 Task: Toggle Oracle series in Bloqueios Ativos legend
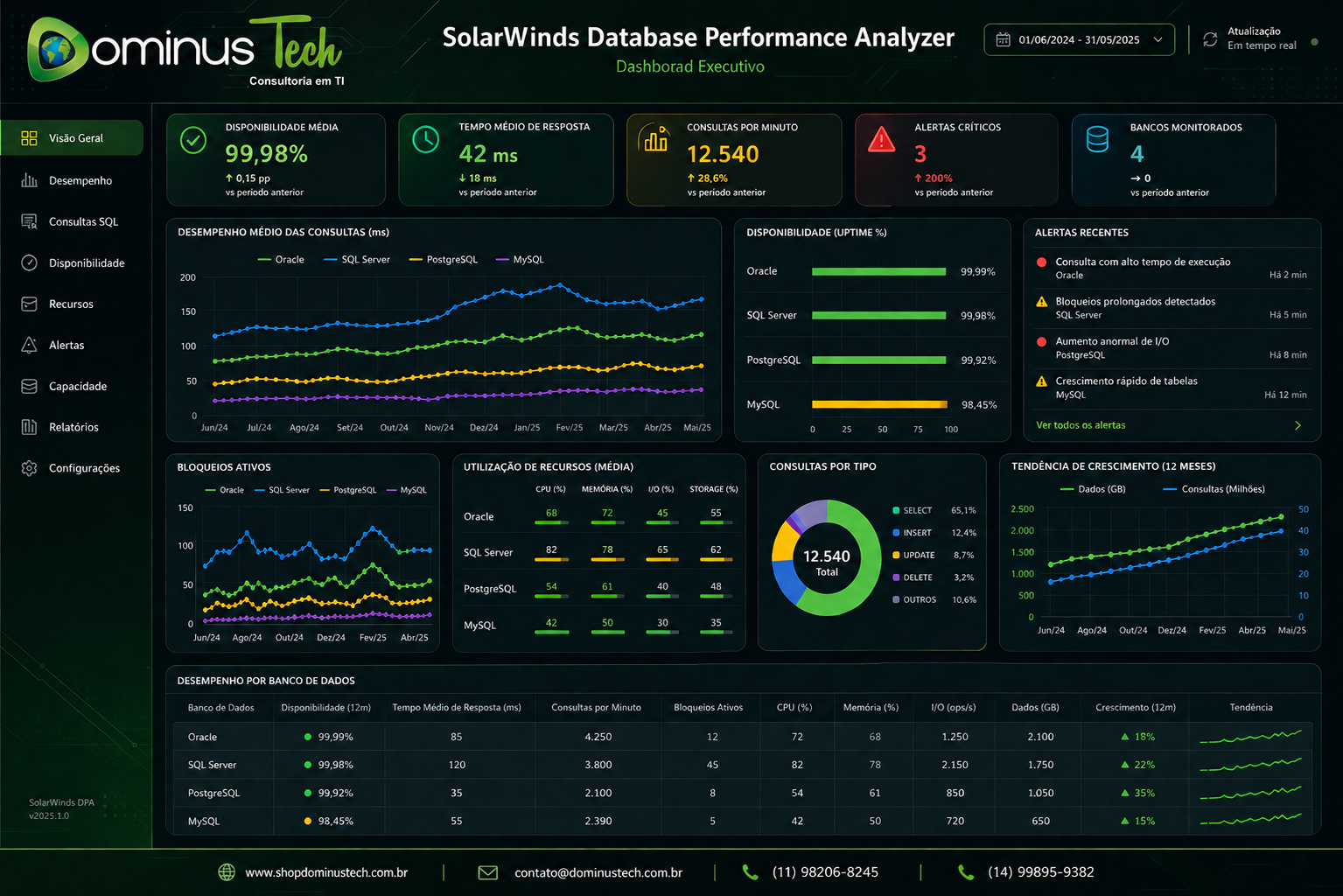225,490
